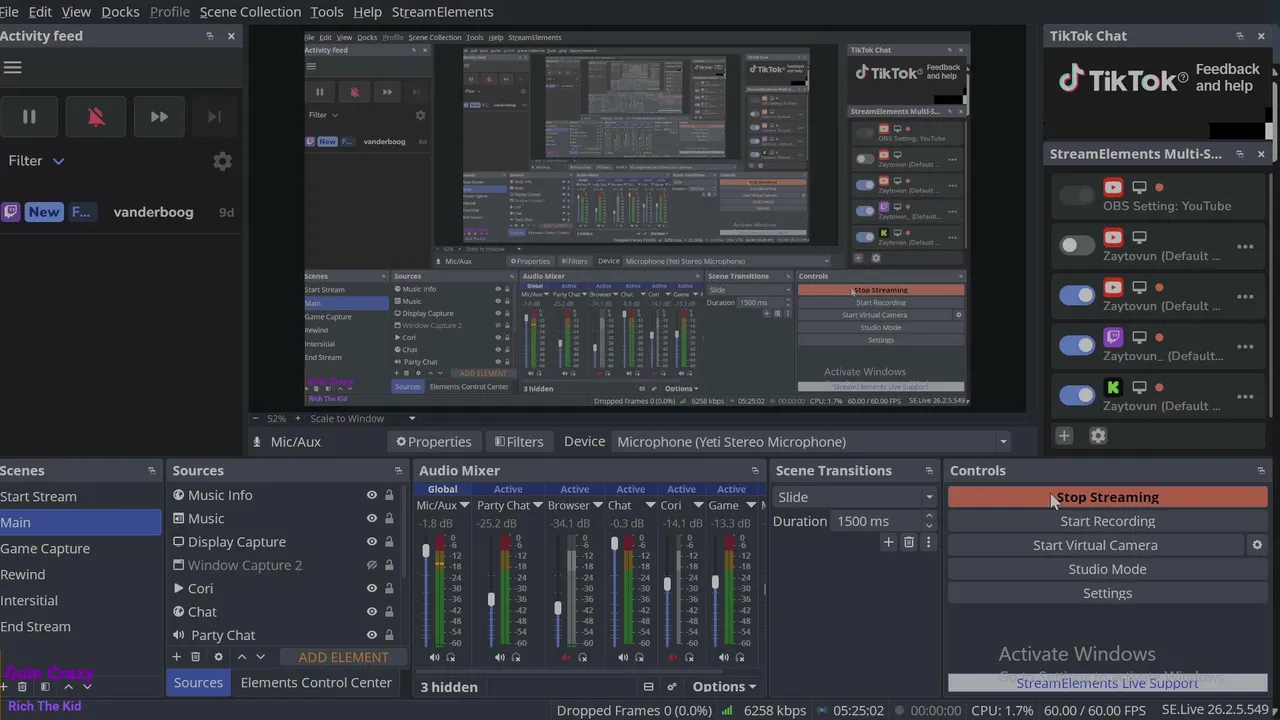This screenshot has width=1280, height=720.
Task: Open Virtual Camera configuration gear
Action: pos(1257,545)
